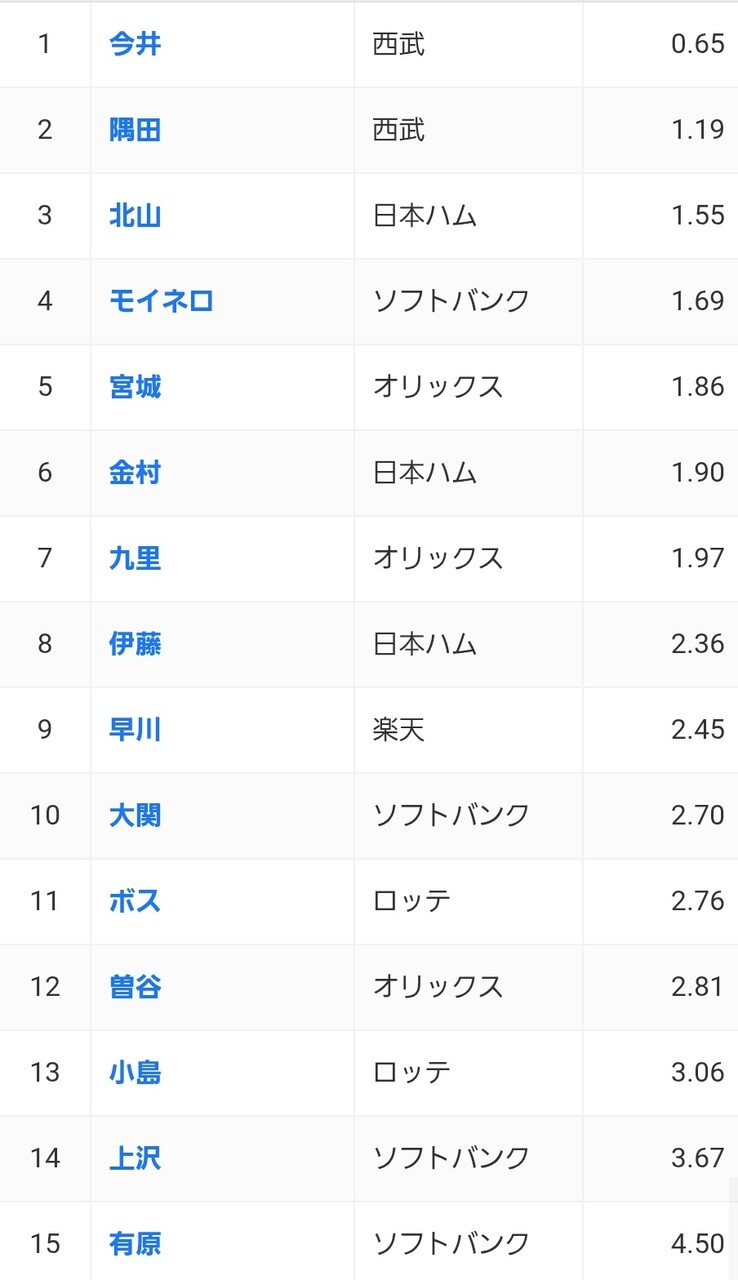This screenshot has height=1280, width=738.
Task: Open player link 北山
Action: click(x=135, y=216)
